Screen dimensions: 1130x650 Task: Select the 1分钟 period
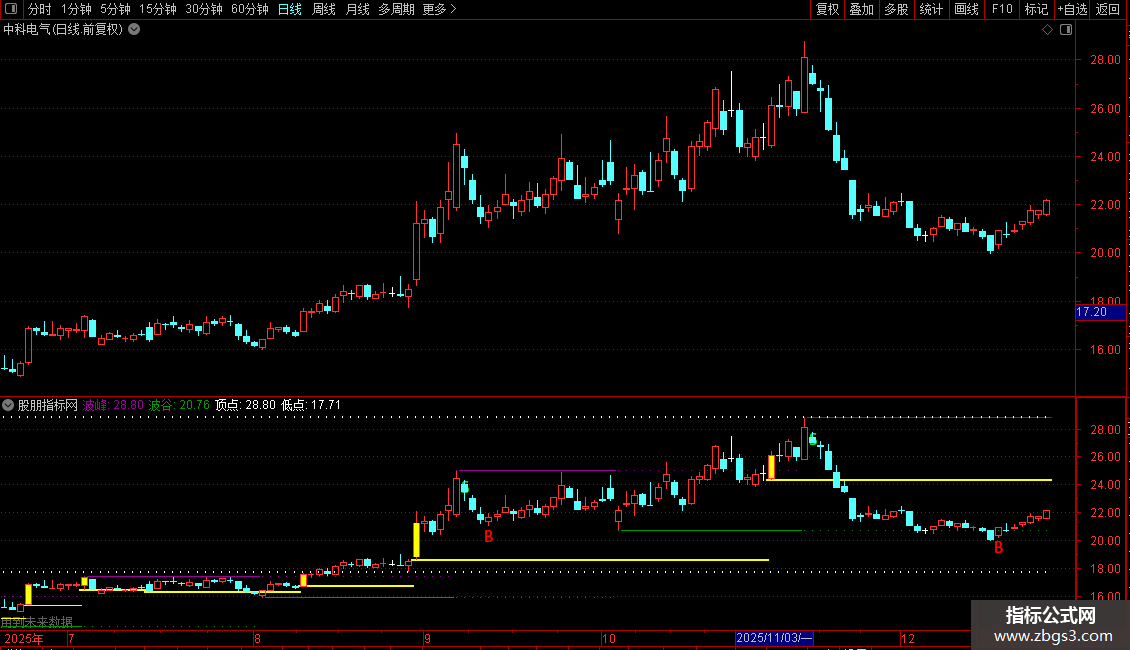tap(76, 9)
